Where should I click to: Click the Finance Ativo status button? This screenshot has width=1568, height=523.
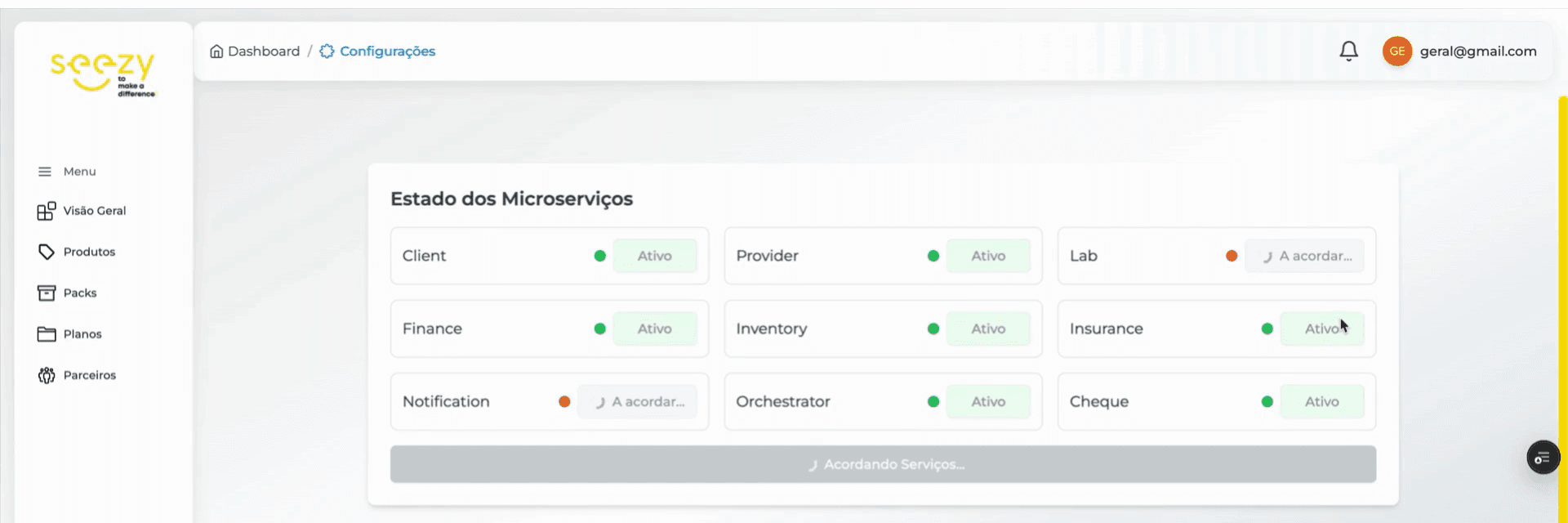pyautogui.click(x=655, y=329)
